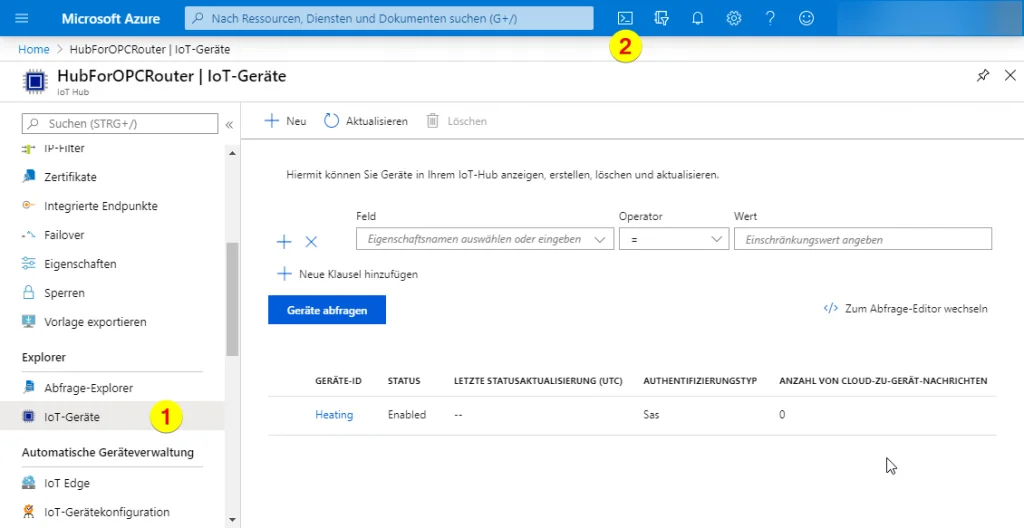Viewport: 1024px width, 528px height.
Task: Open portal settings gear
Action: point(734,18)
